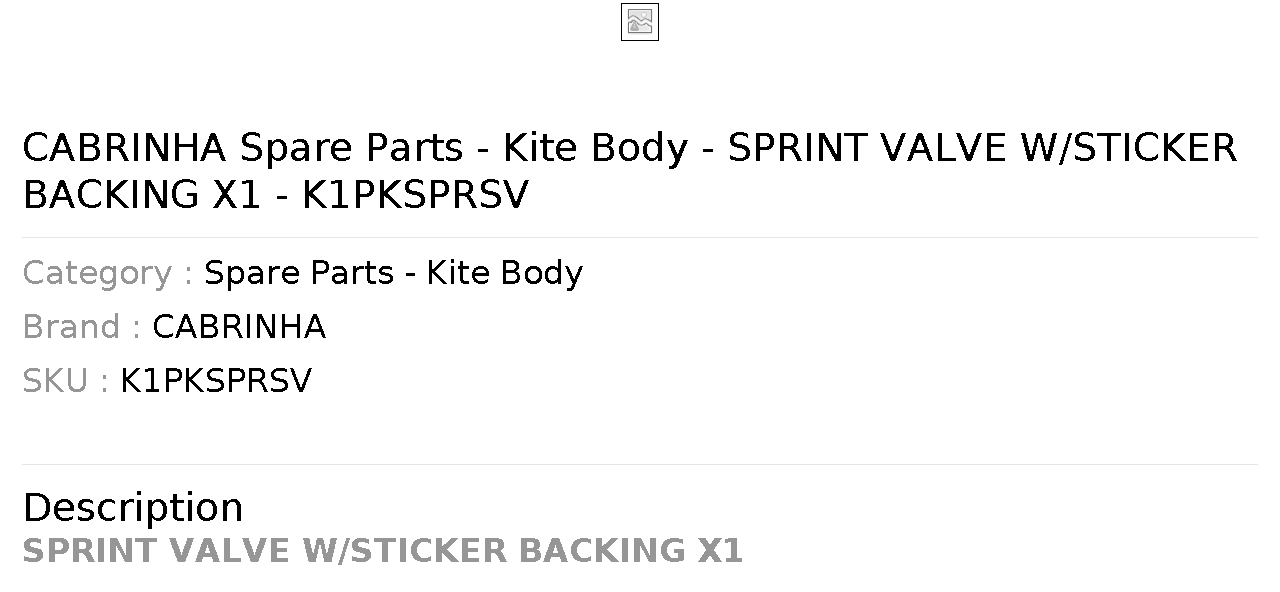This screenshot has width=1280, height=592.
Task: Click the broken product image placeholder icon
Action: pos(640,22)
